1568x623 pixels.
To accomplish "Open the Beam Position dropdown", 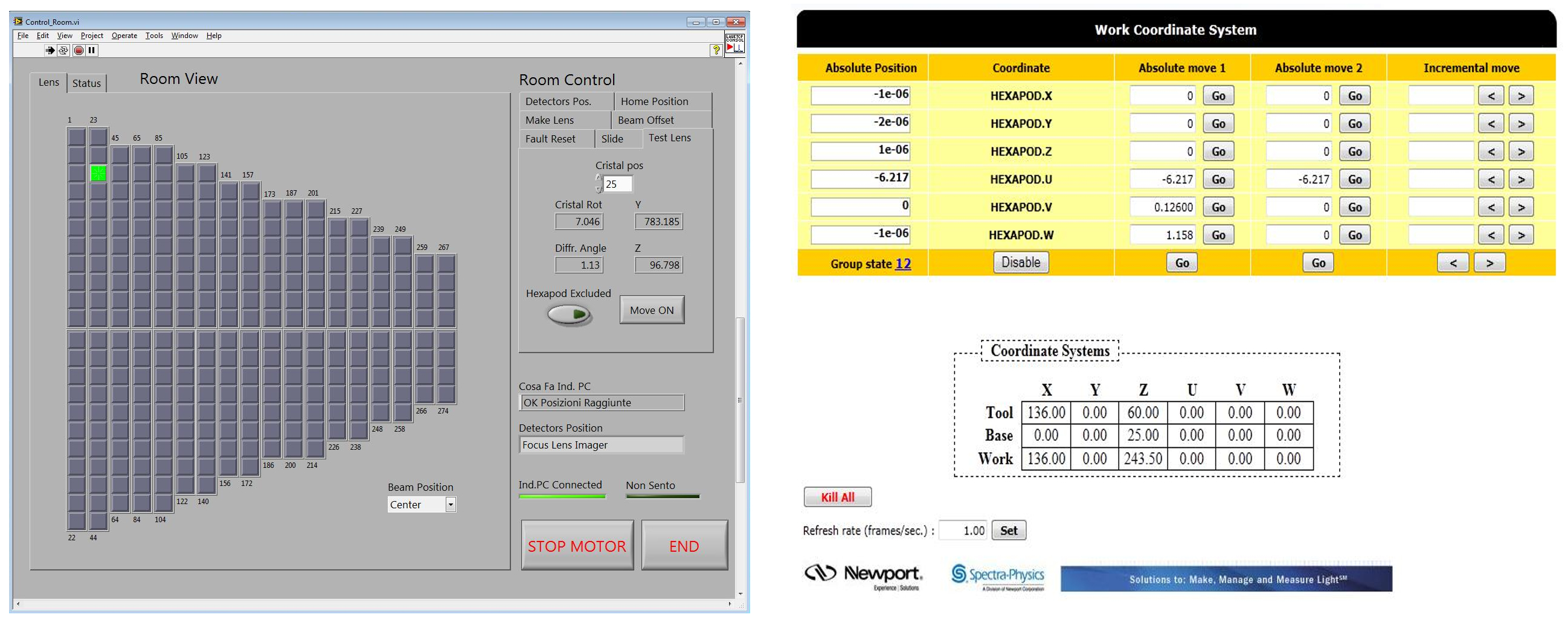I will (451, 504).
